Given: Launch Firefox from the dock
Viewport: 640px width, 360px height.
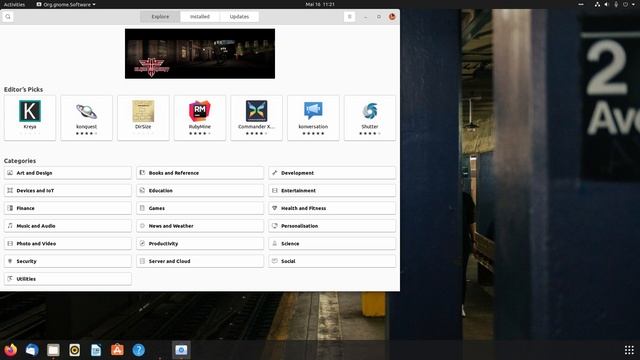Looking at the screenshot, I should [x=11, y=350].
